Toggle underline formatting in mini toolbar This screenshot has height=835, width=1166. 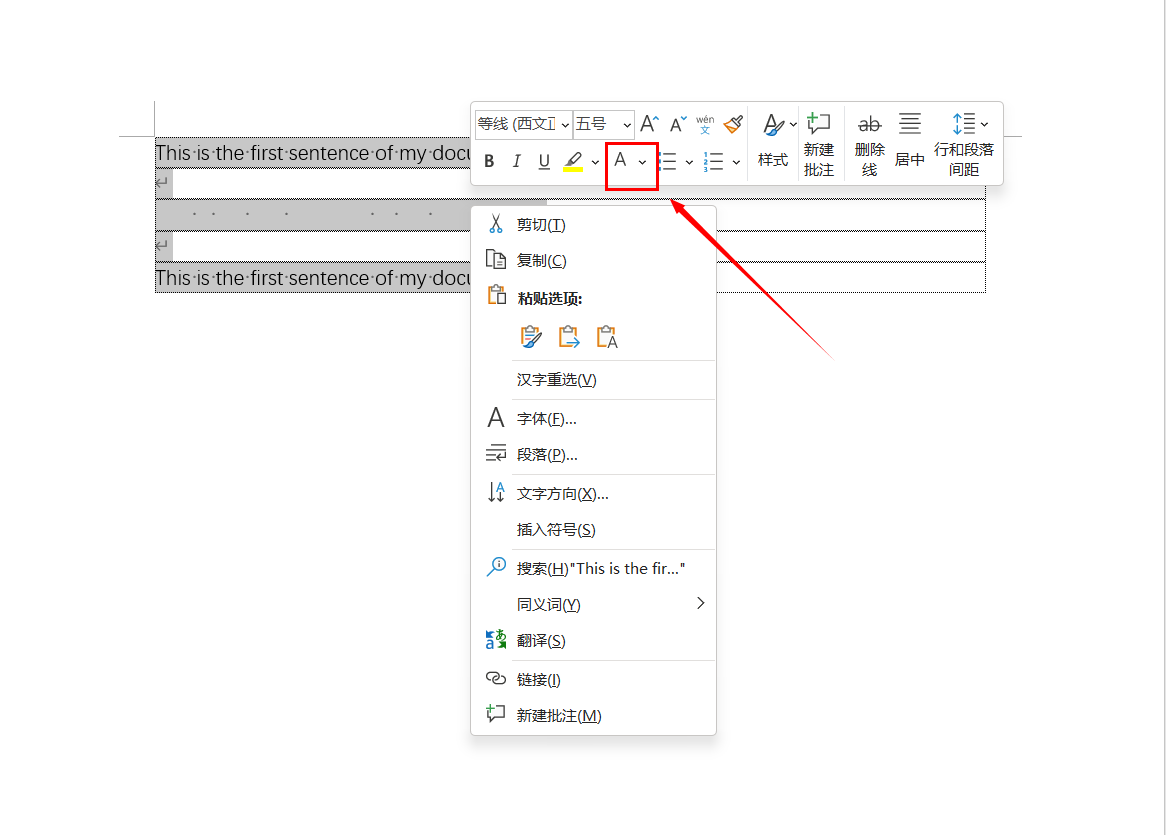544,161
